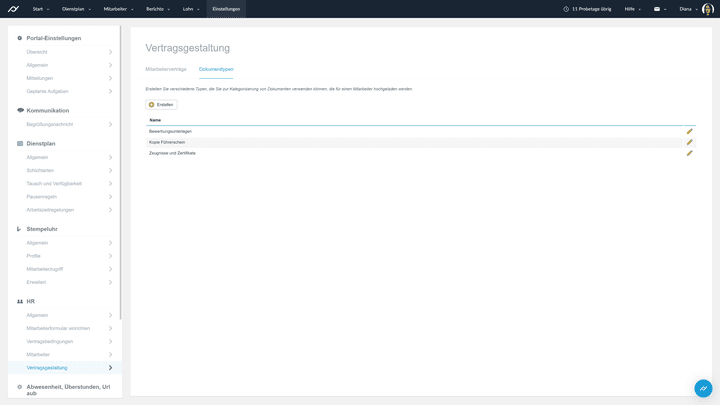
Task: Open the Hilfe dropdown
Action: pos(632,9)
